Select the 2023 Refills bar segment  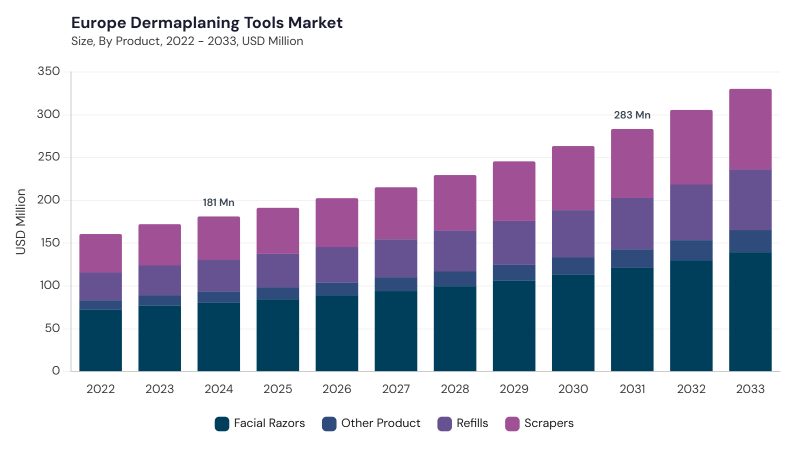pyautogui.click(x=160, y=281)
